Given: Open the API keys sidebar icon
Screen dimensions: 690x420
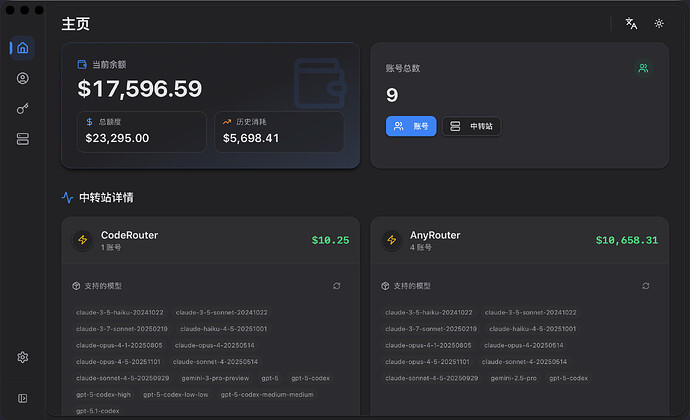Looking at the screenshot, I should coord(22,109).
